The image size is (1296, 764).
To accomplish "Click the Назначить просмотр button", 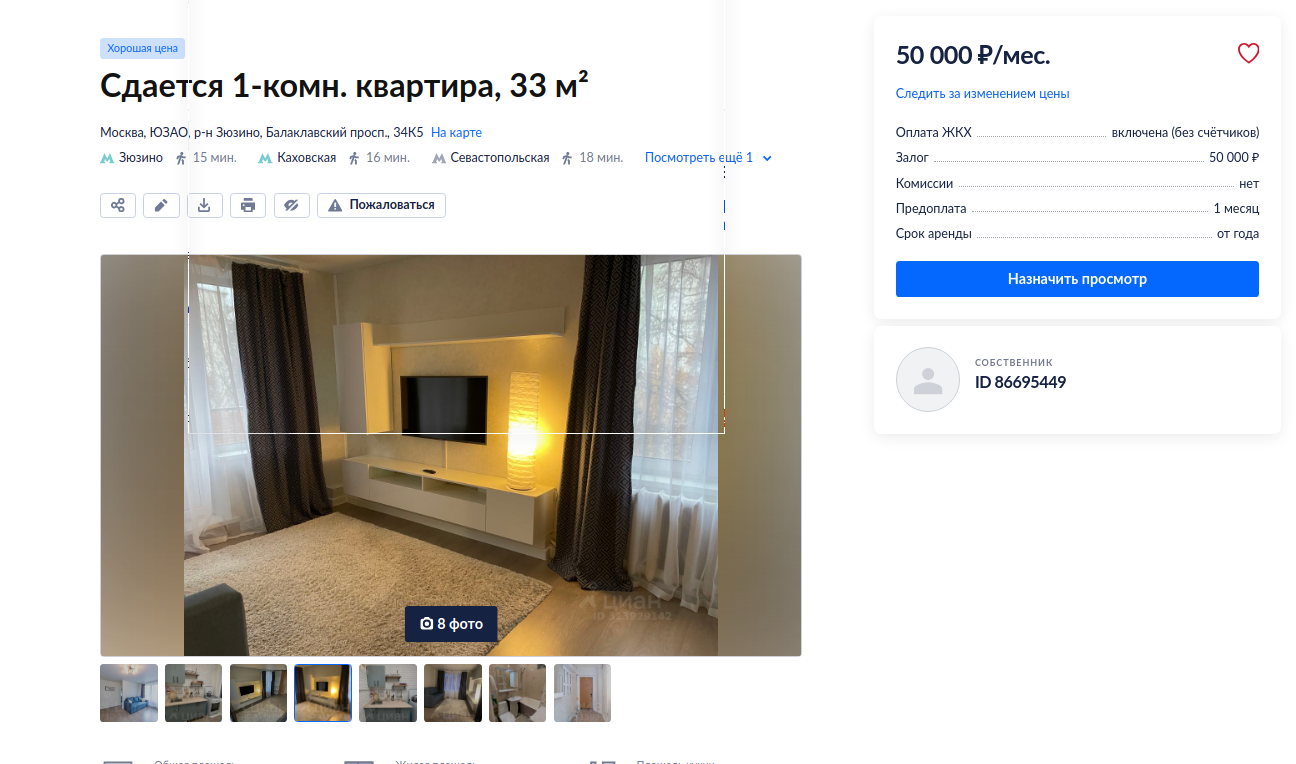I will (1077, 279).
